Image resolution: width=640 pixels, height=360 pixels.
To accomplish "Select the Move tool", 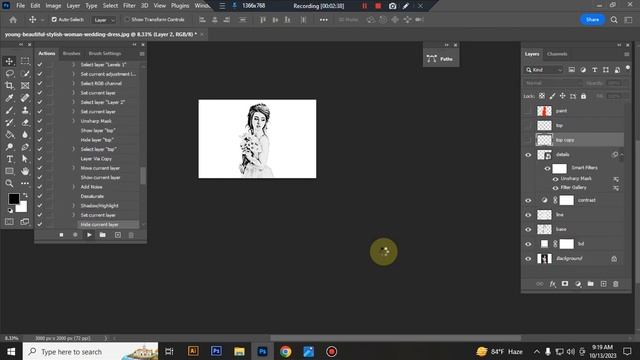I will pyautogui.click(x=9, y=61).
